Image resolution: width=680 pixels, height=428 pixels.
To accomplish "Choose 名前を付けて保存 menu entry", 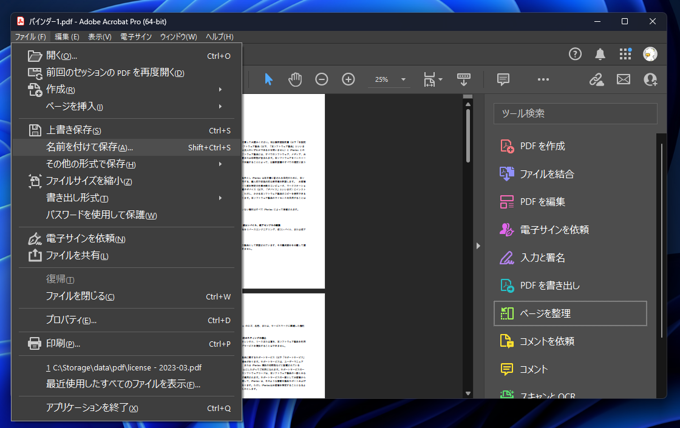I will click(x=127, y=147).
